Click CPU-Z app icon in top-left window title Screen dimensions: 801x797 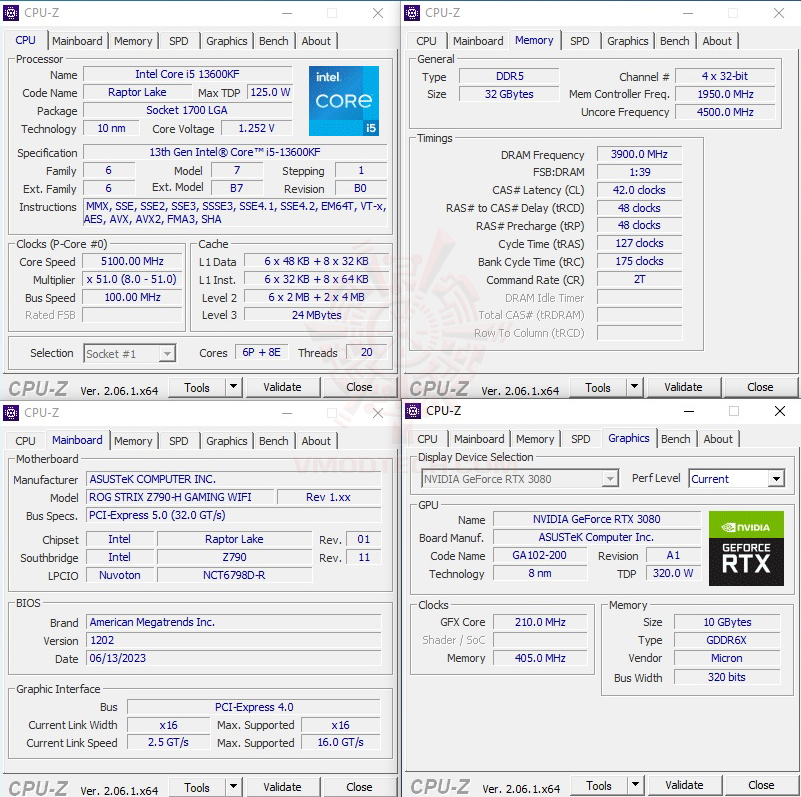pos(11,13)
